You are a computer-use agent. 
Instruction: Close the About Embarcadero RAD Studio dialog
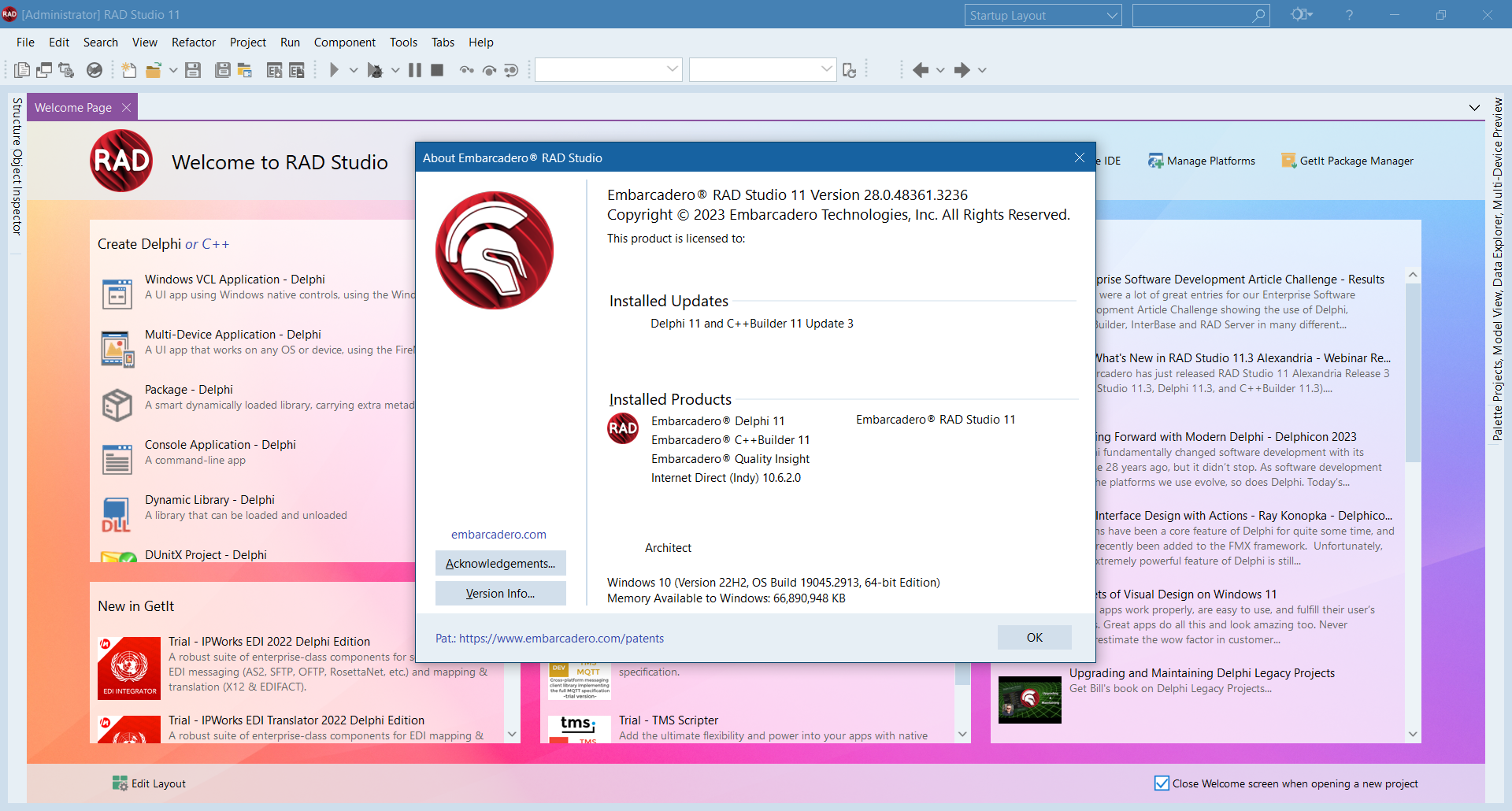(x=1080, y=157)
